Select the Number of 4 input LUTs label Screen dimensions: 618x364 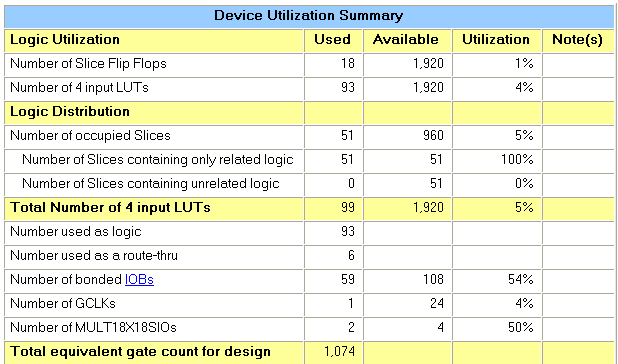click(x=79, y=87)
